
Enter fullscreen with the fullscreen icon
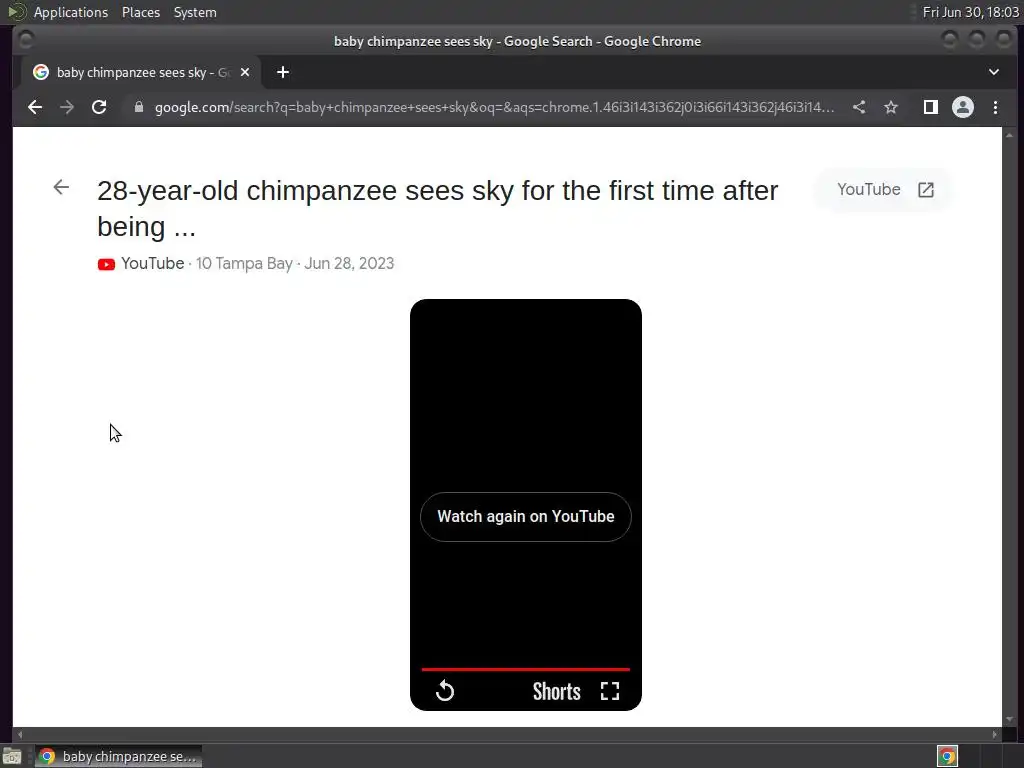click(x=610, y=691)
